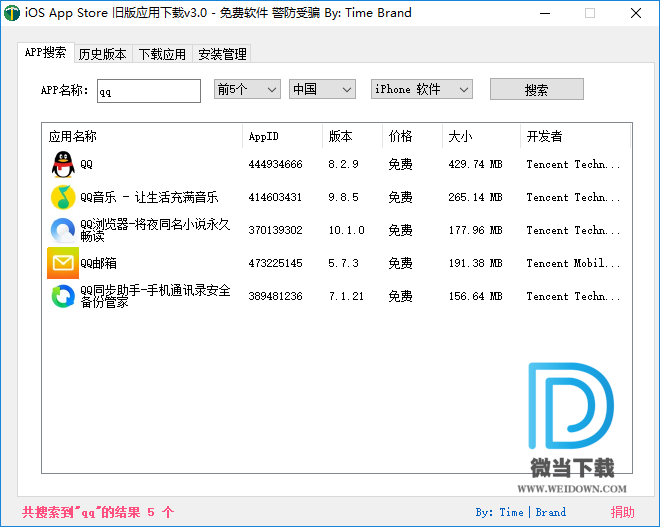Select the QQ音乐 - 让生活充满音乐 row
The width and height of the screenshot is (660, 527).
(x=149, y=197)
